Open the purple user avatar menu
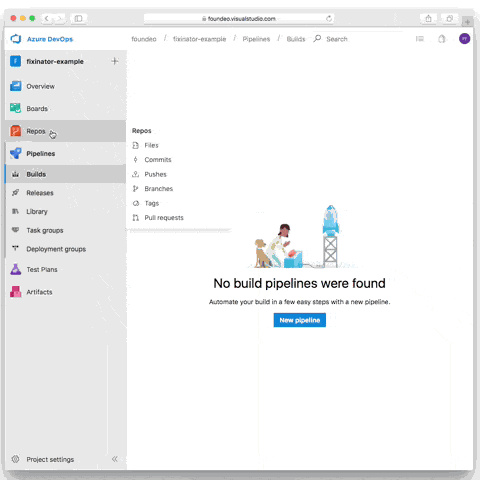The height and width of the screenshot is (480, 480). click(x=464, y=39)
